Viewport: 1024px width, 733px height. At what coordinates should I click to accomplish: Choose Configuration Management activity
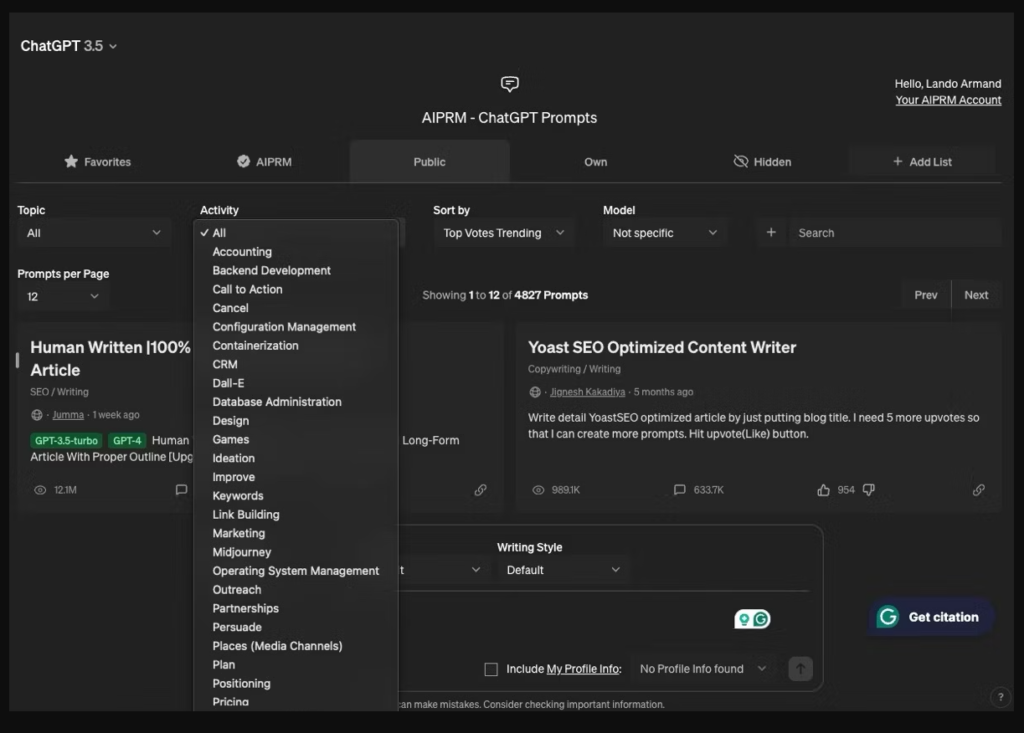(296, 327)
